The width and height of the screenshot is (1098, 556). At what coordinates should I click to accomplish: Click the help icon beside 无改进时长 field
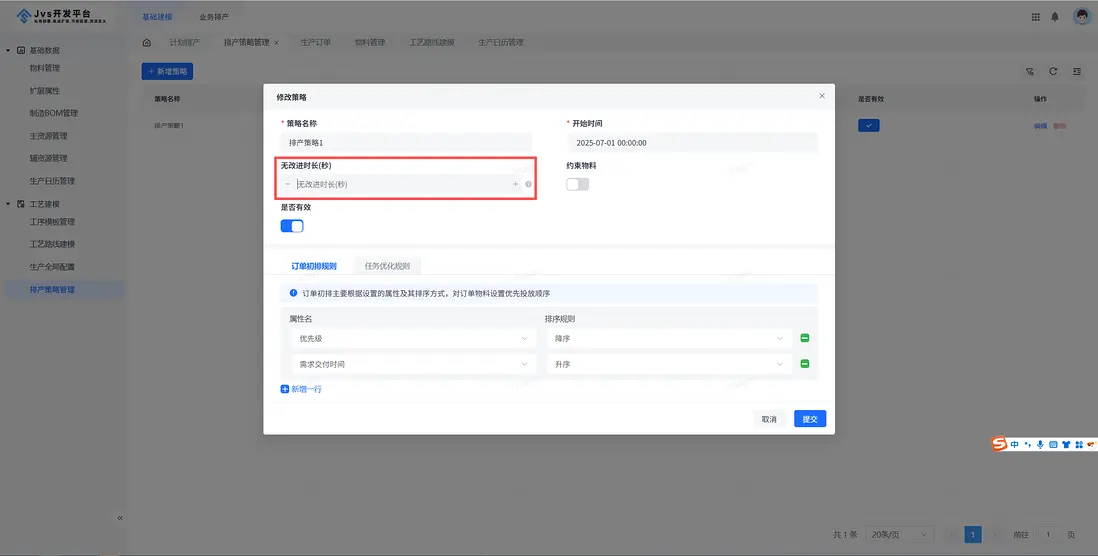(x=528, y=185)
